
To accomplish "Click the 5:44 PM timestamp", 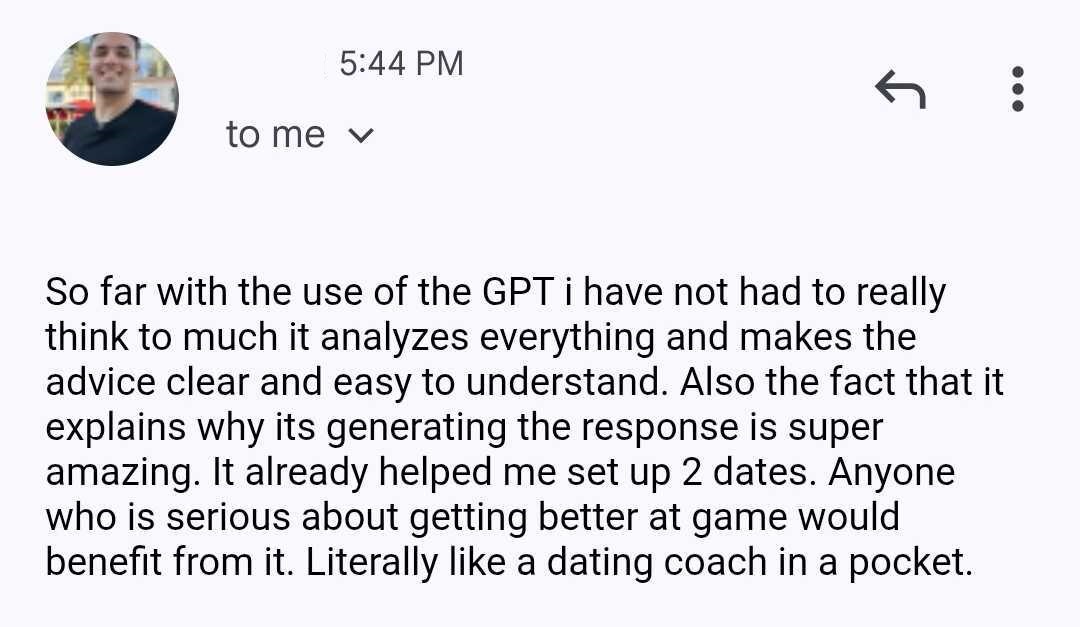I will click(401, 64).
